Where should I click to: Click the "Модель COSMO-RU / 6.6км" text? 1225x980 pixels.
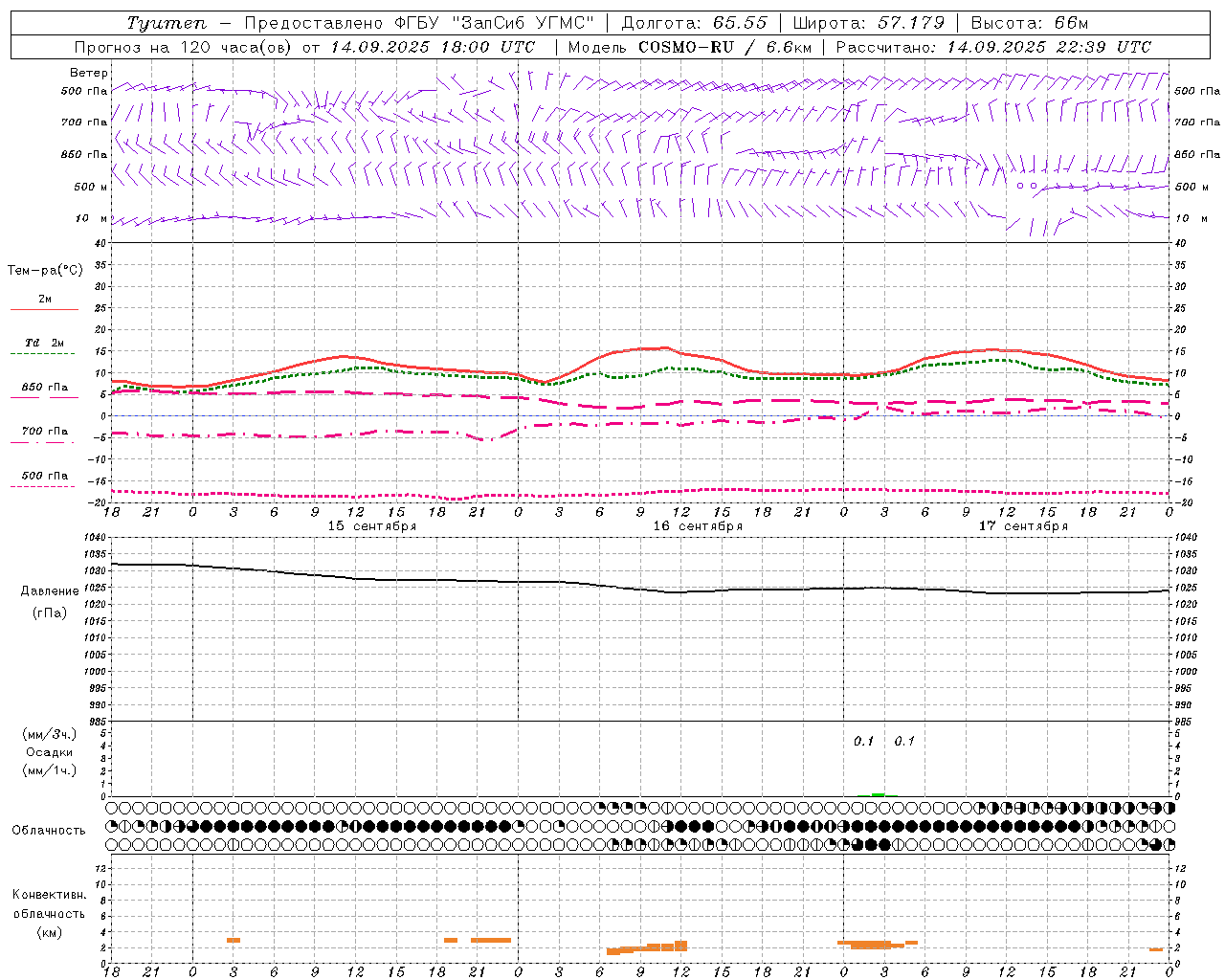coord(690,47)
